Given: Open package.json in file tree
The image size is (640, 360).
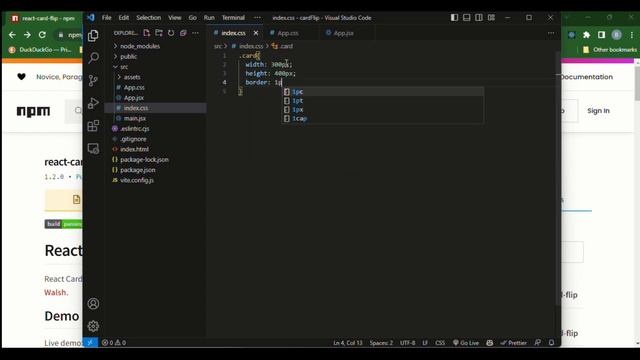Looking at the screenshot, I should [x=138, y=170].
